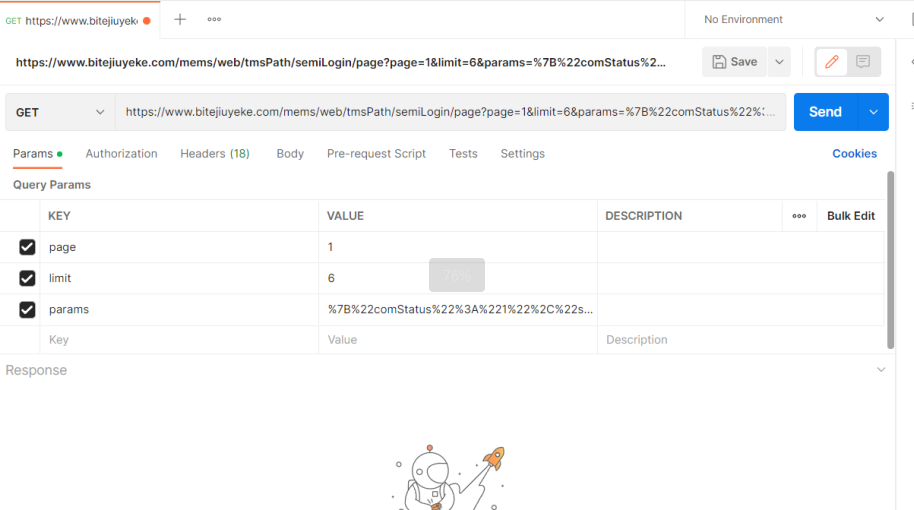914x510 pixels.
Task: Expand Save options arrow
Action: (779, 61)
